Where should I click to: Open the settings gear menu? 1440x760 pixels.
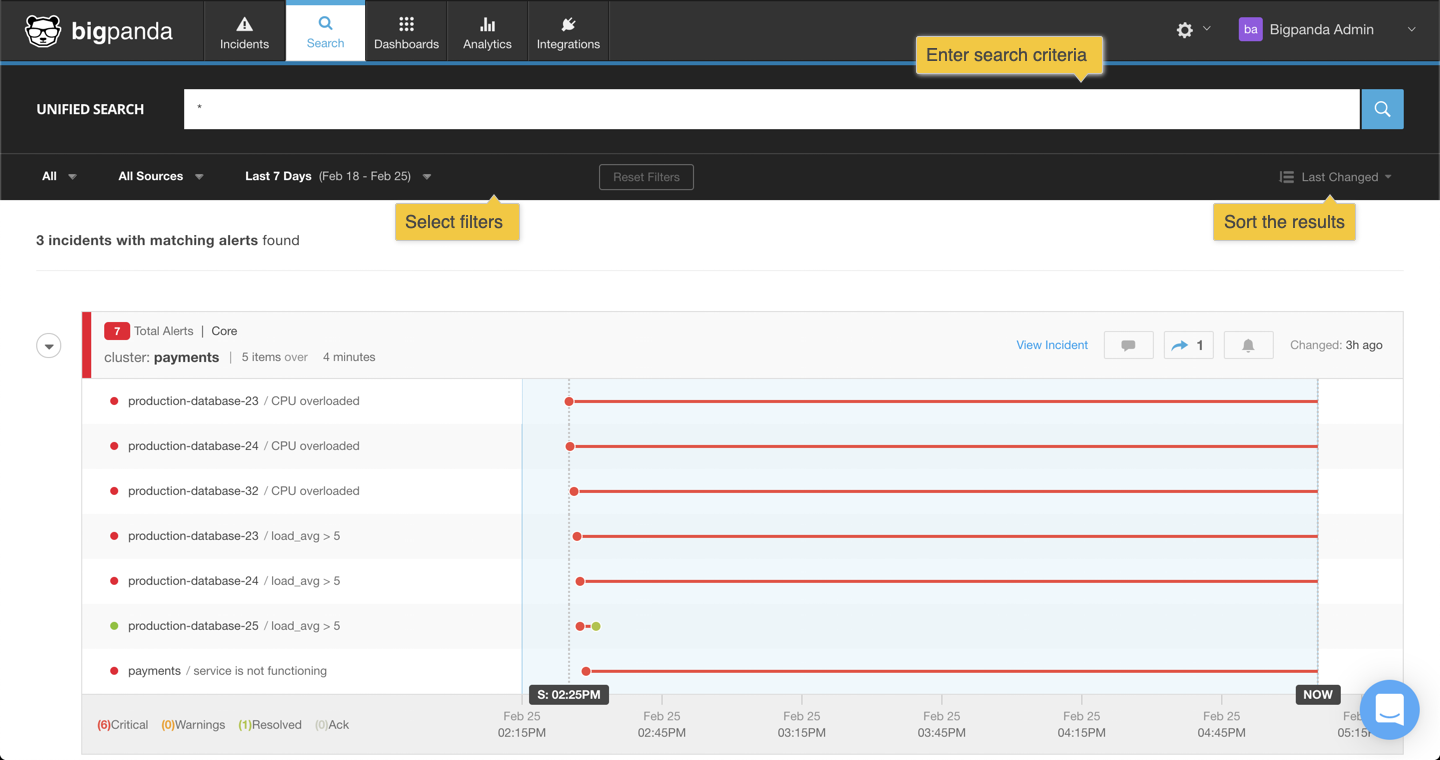(x=1193, y=30)
